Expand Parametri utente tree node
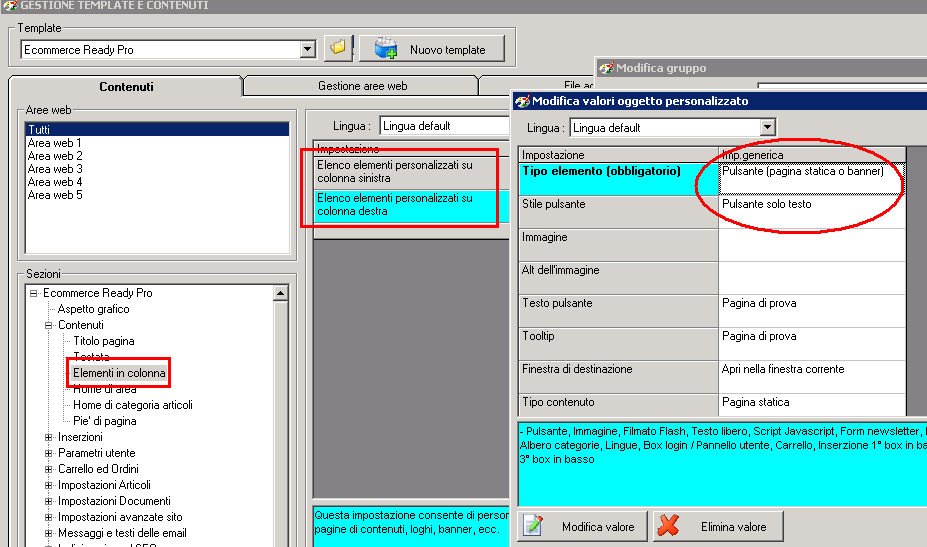927x547 pixels. click(x=49, y=453)
